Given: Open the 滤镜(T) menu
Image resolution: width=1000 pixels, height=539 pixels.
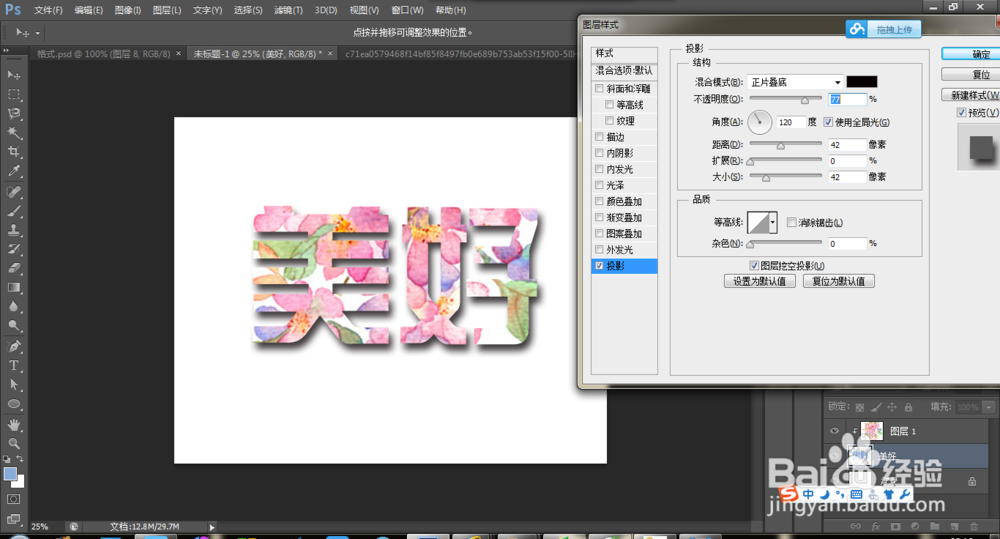Looking at the screenshot, I should [x=288, y=10].
